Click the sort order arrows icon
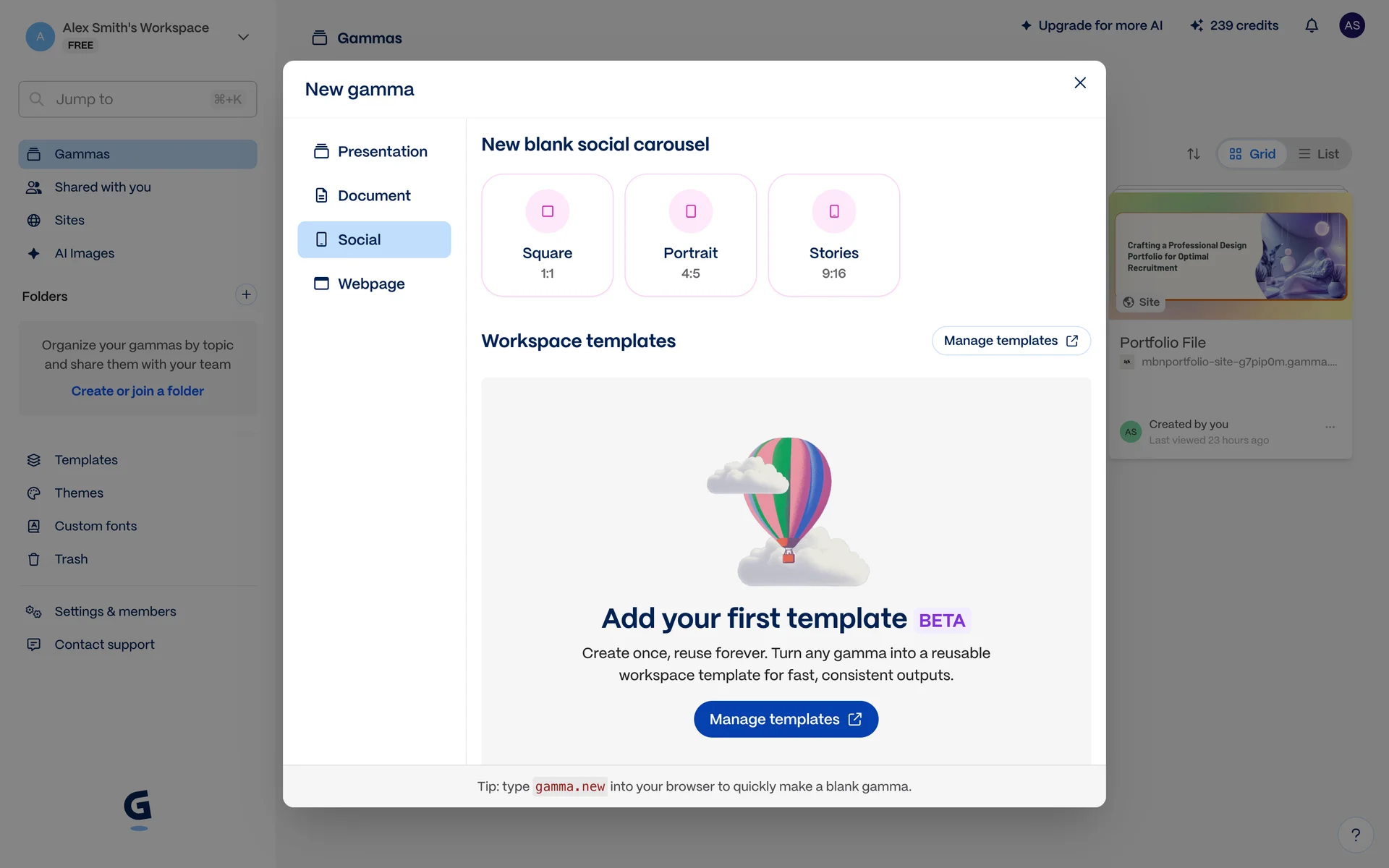The height and width of the screenshot is (868, 1389). (1193, 154)
